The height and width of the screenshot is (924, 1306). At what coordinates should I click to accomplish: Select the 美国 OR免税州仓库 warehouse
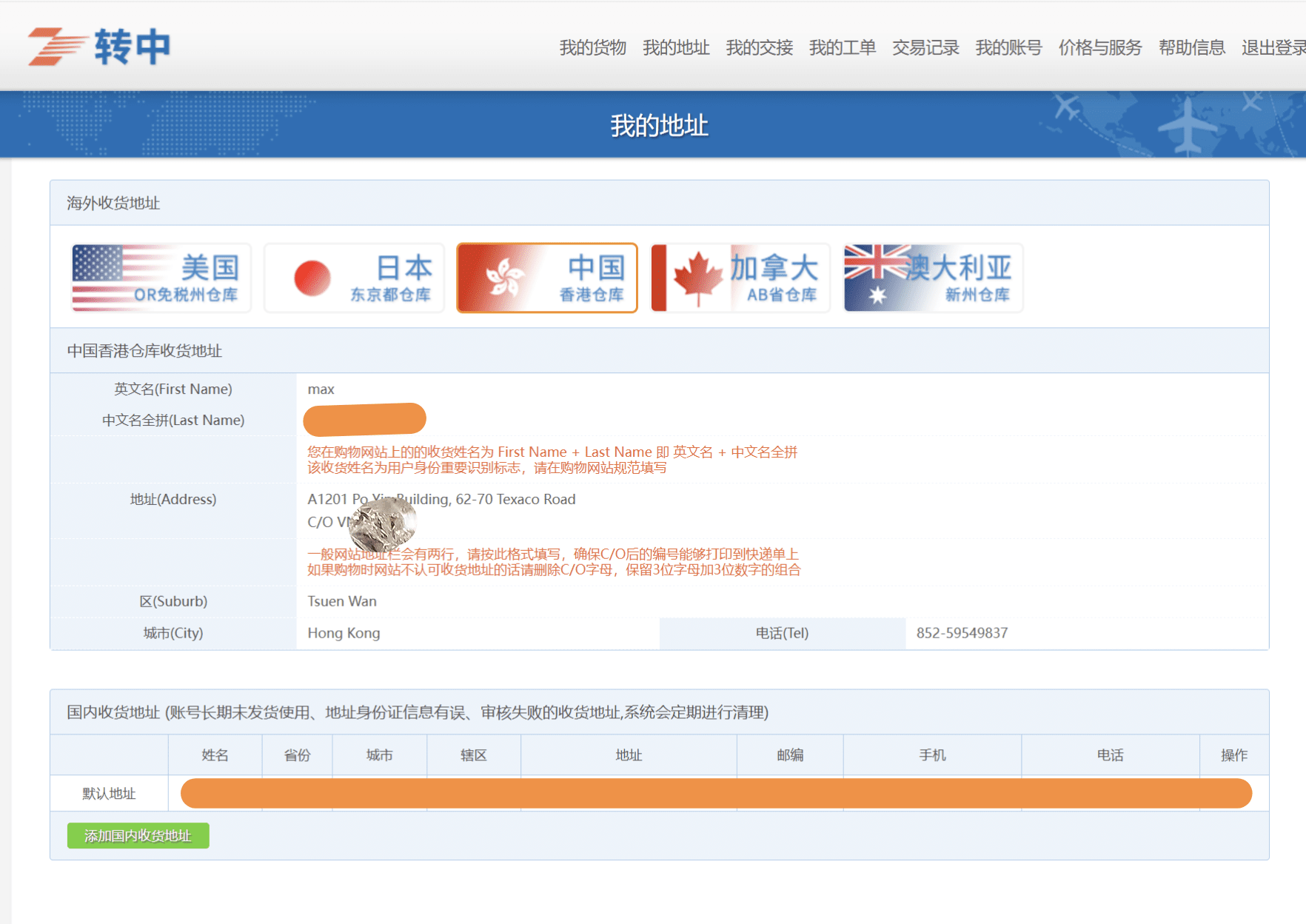[x=161, y=278]
